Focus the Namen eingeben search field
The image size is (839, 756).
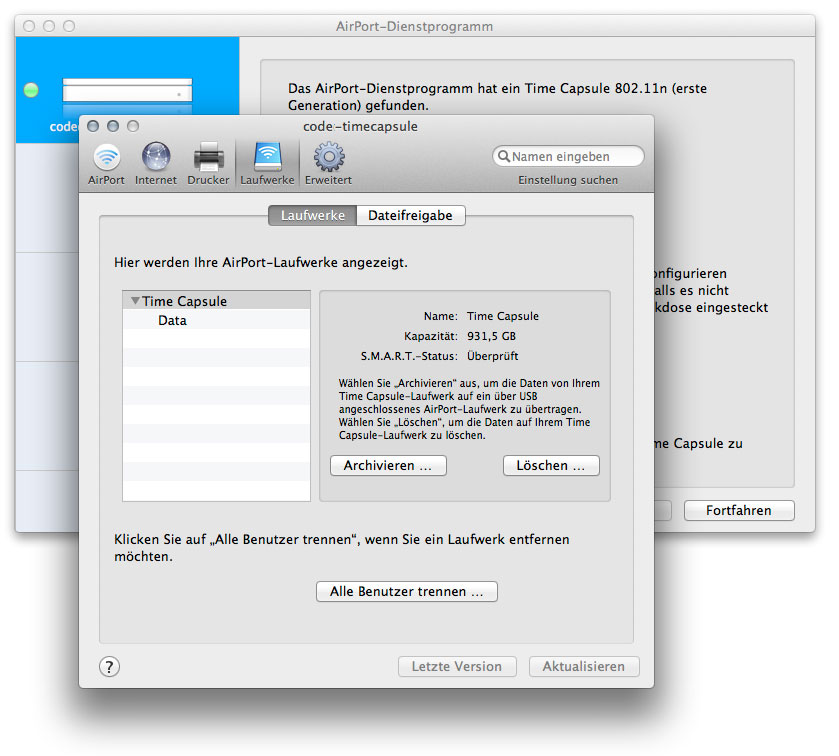[x=574, y=157]
